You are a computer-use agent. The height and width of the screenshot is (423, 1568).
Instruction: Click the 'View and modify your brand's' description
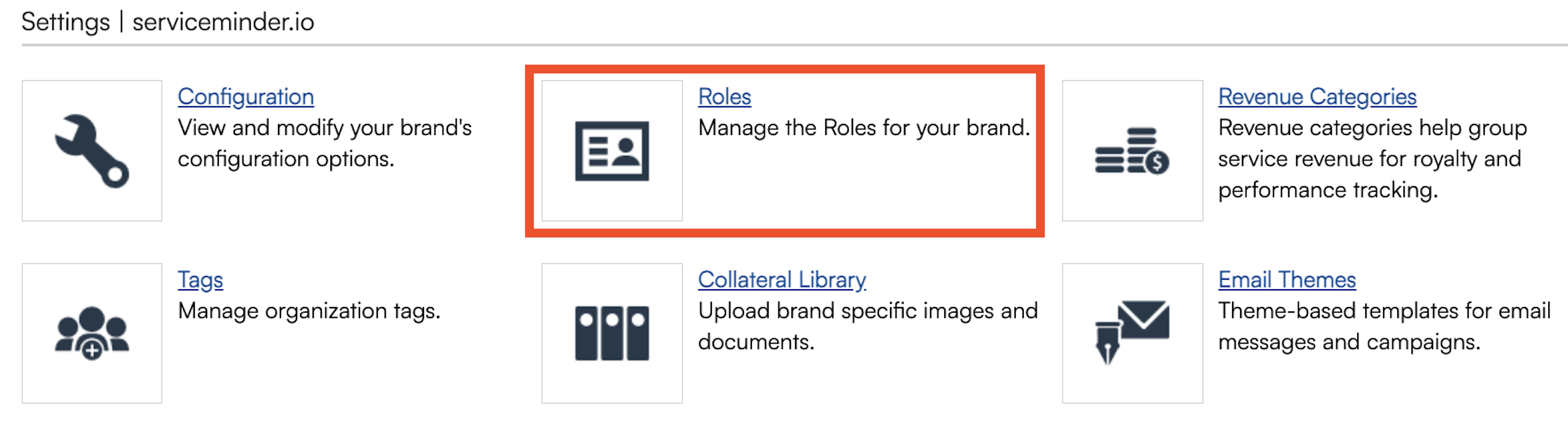point(324,128)
